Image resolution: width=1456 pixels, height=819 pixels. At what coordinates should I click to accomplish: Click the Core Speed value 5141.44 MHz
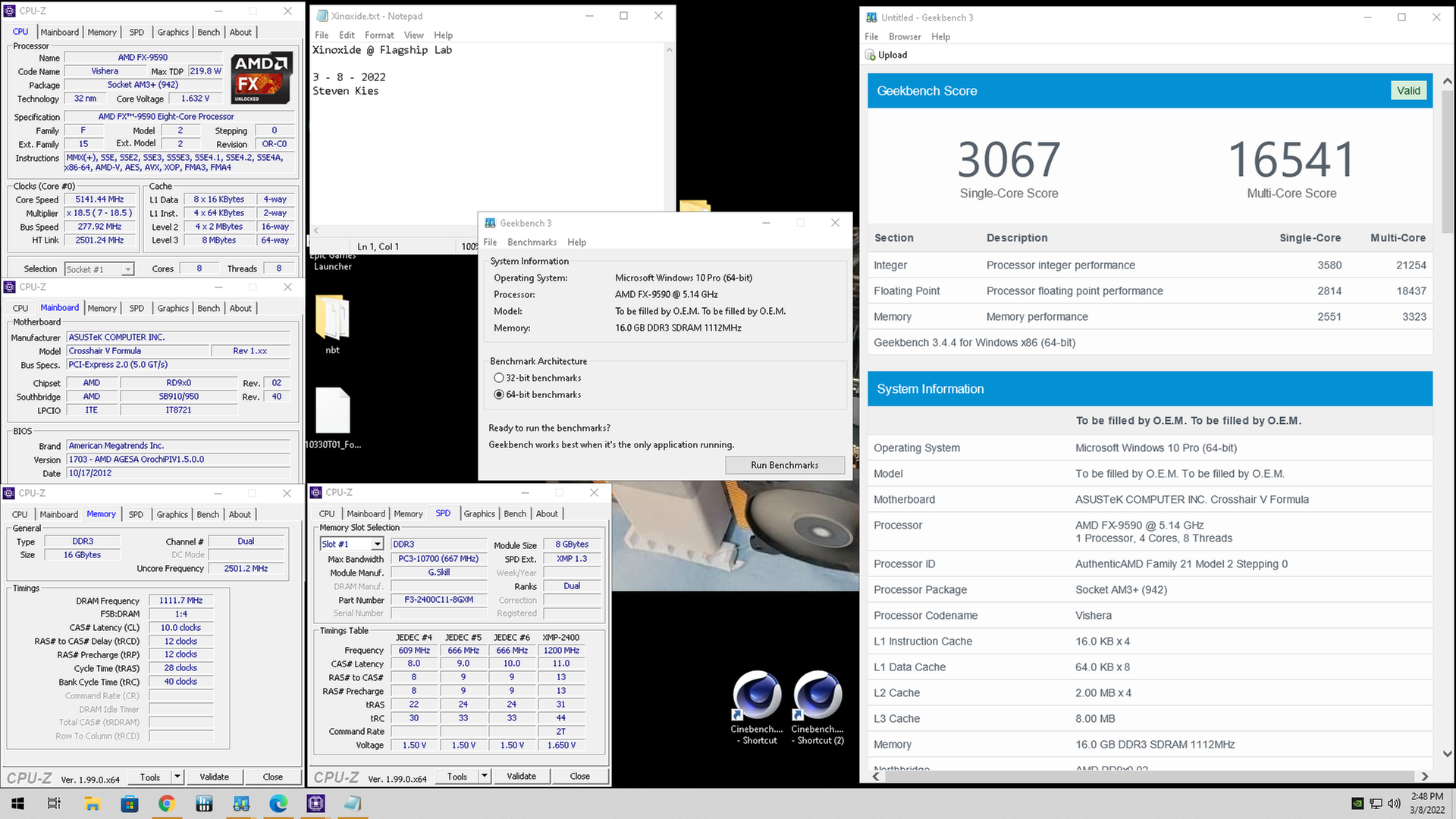pos(99,199)
